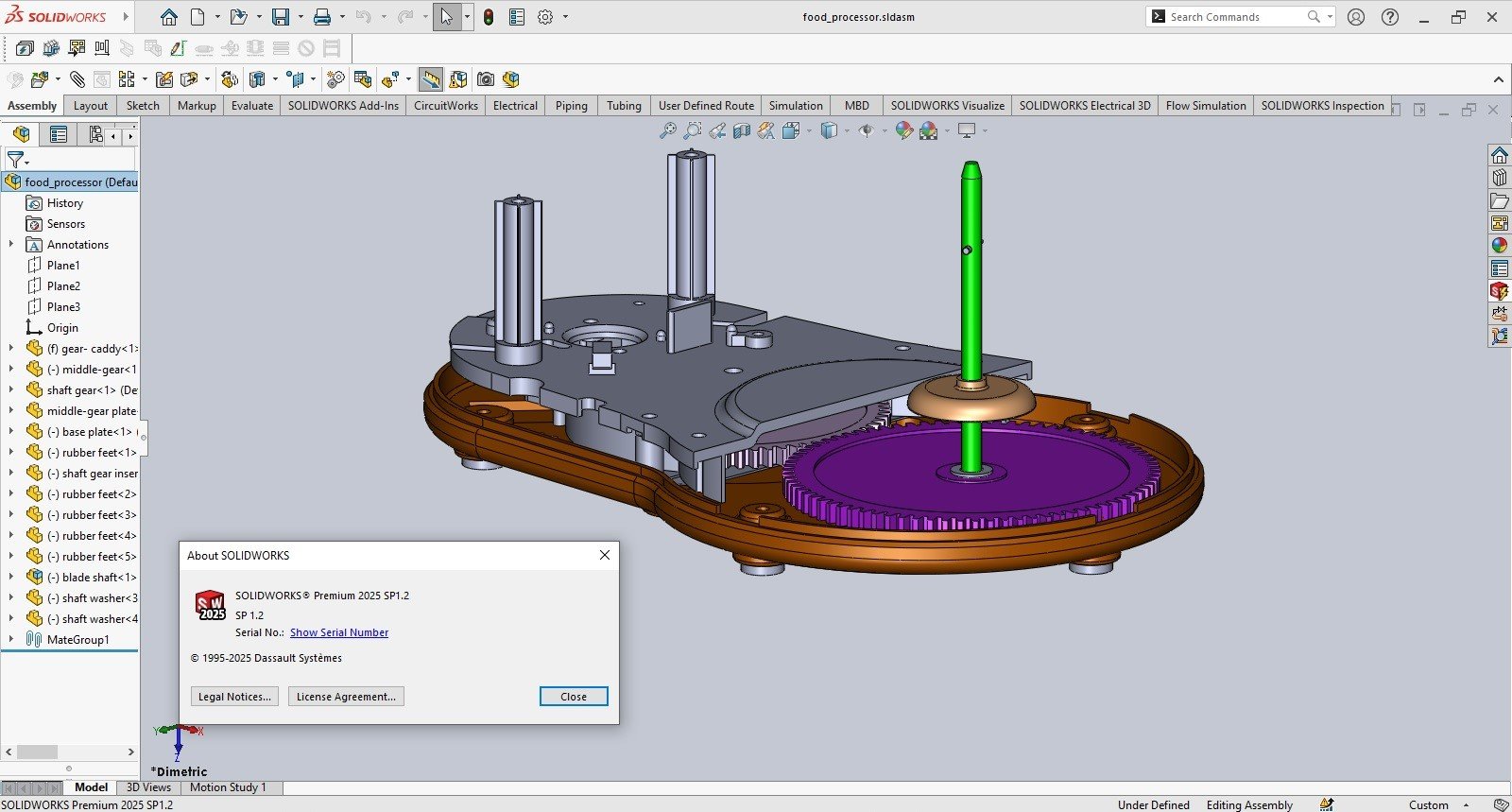
Task: Open View Settings monitor dropdown arrow
Action: pos(985,130)
